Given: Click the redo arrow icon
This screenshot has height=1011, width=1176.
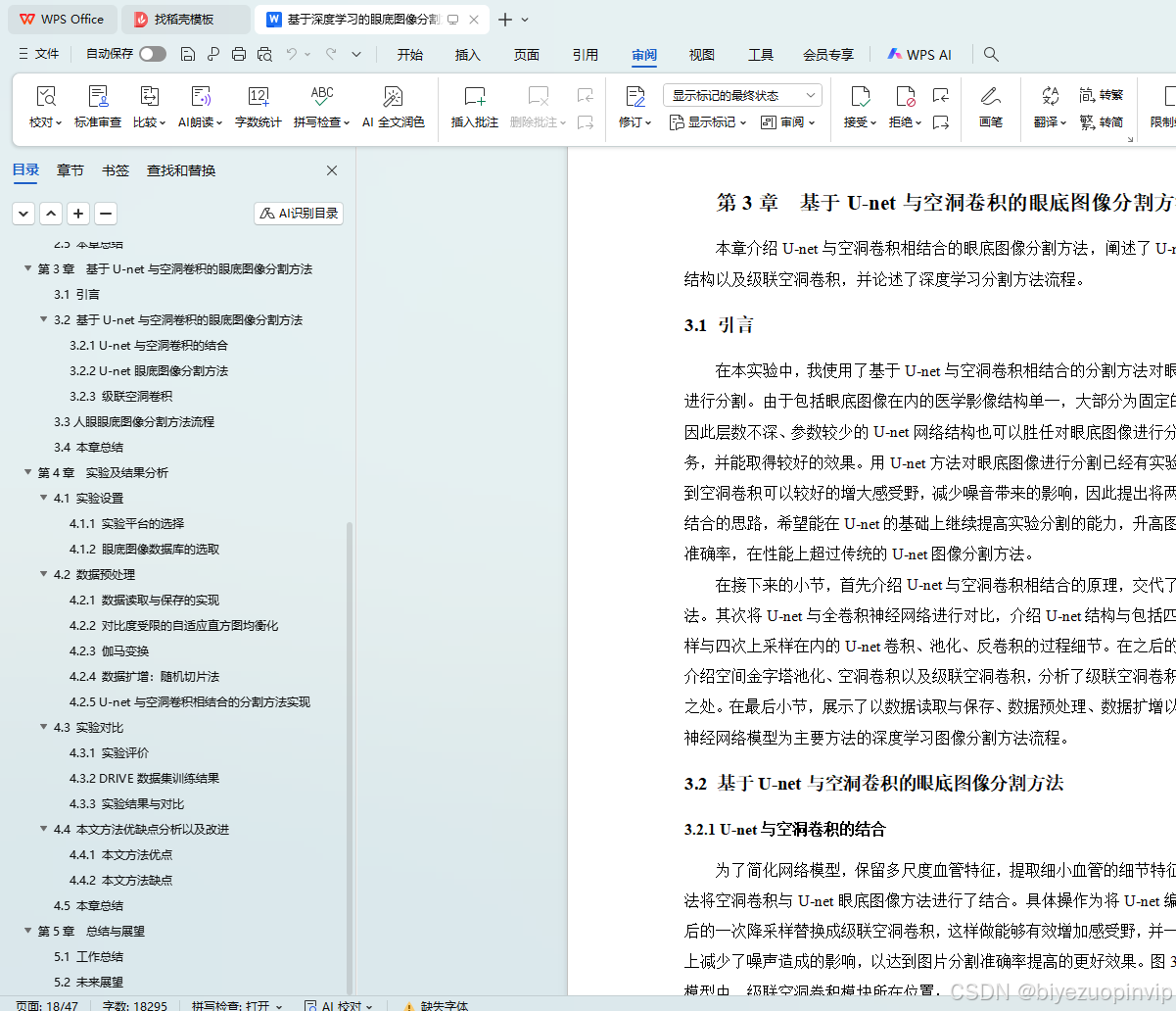Looking at the screenshot, I should point(331,54).
